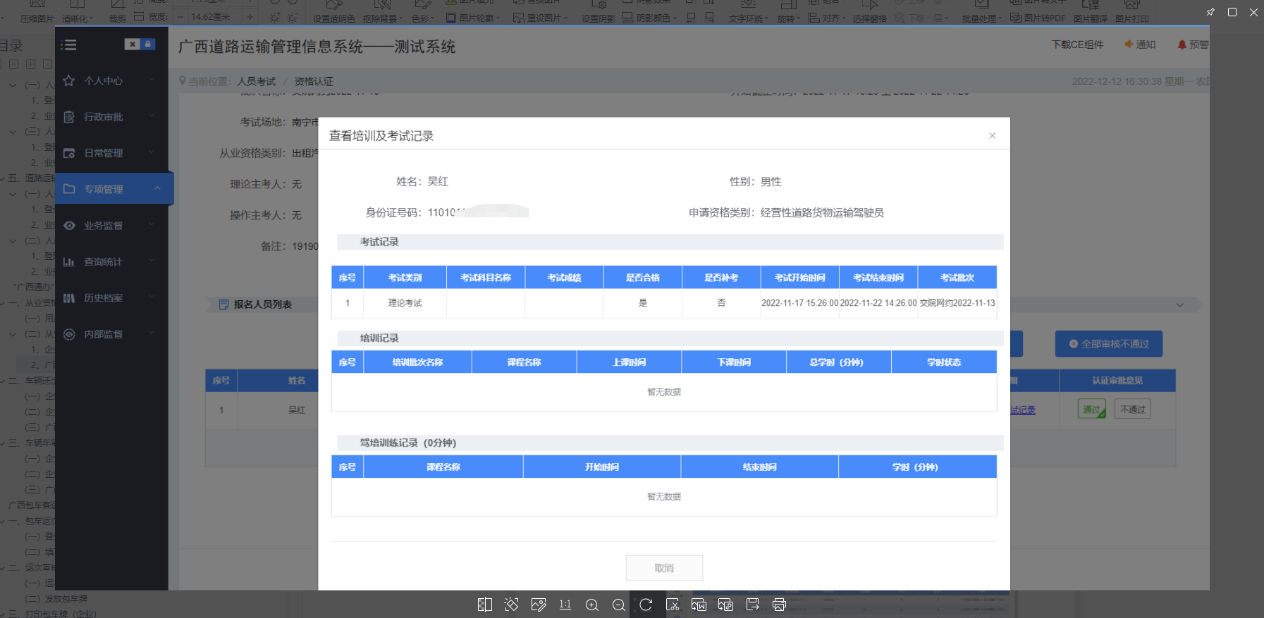Viewport: 1264px width, 618px height.
Task: Click the crop scissors icon in bottom toolbar
Action: click(673, 604)
